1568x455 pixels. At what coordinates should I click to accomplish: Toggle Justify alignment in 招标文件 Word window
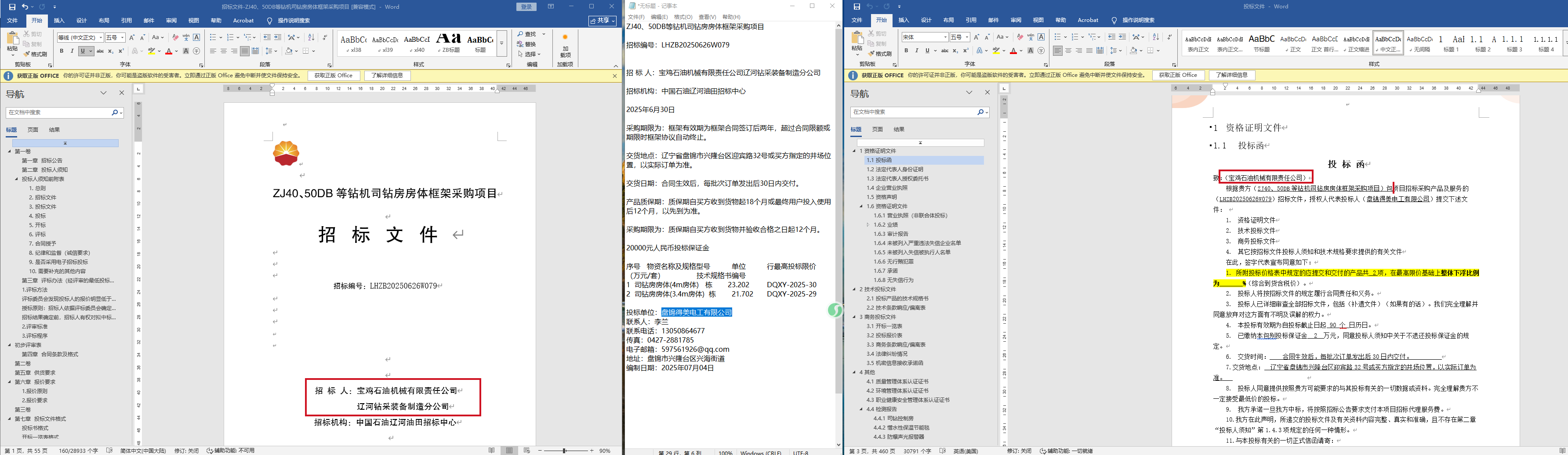coord(244,51)
